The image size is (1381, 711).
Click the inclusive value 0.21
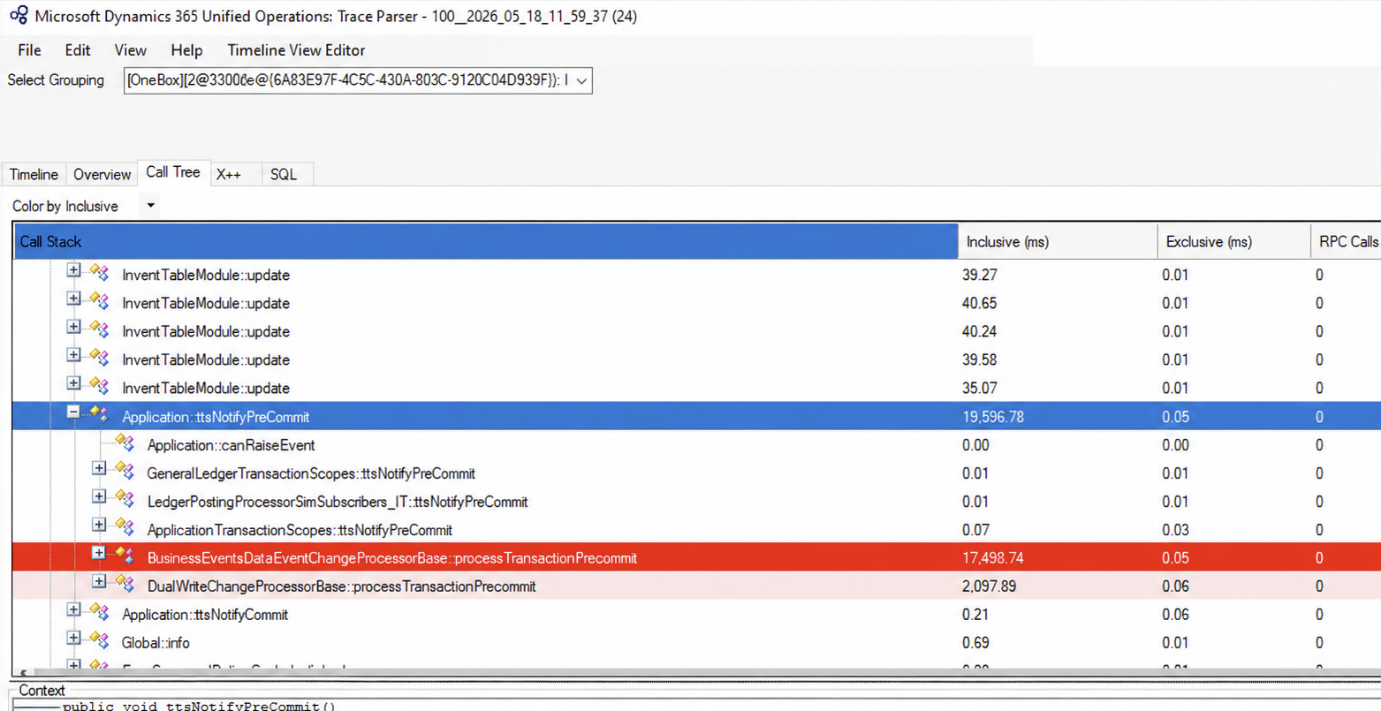click(x=976, y=615)
